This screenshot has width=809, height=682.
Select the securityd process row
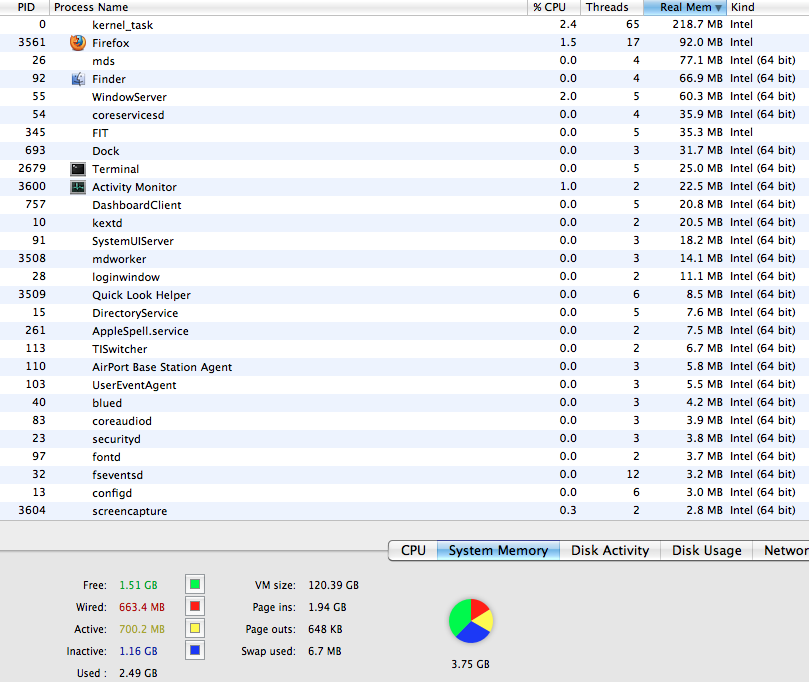(x=404, y=439)
